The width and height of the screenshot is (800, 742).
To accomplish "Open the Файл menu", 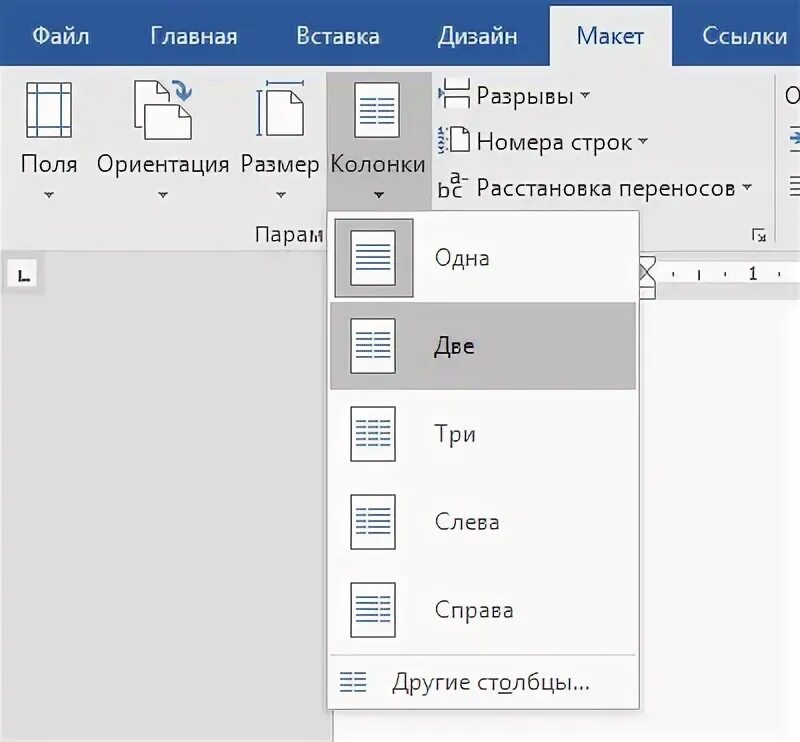I will [62, 36].
